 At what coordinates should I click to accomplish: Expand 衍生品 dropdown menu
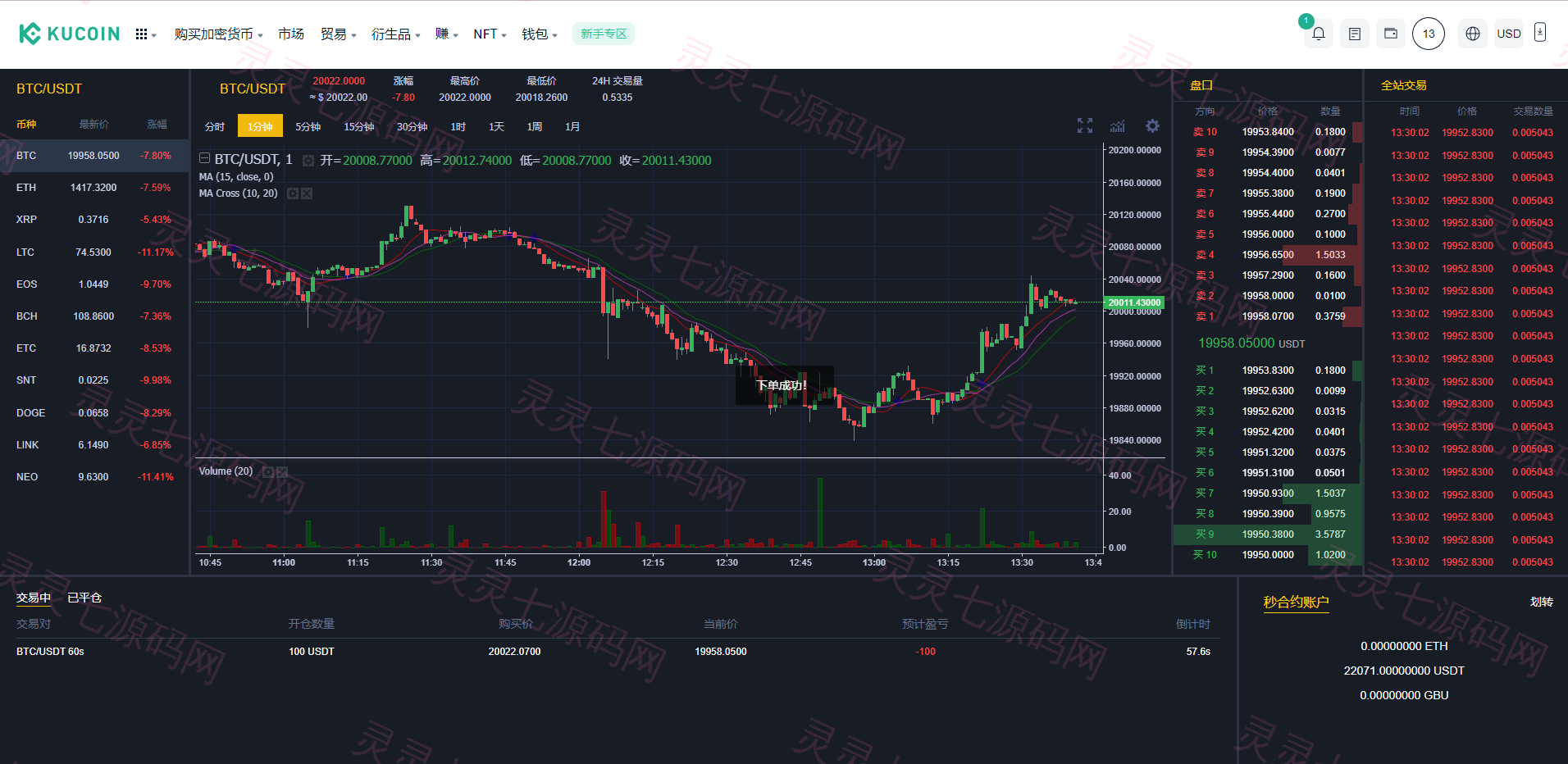395,34
